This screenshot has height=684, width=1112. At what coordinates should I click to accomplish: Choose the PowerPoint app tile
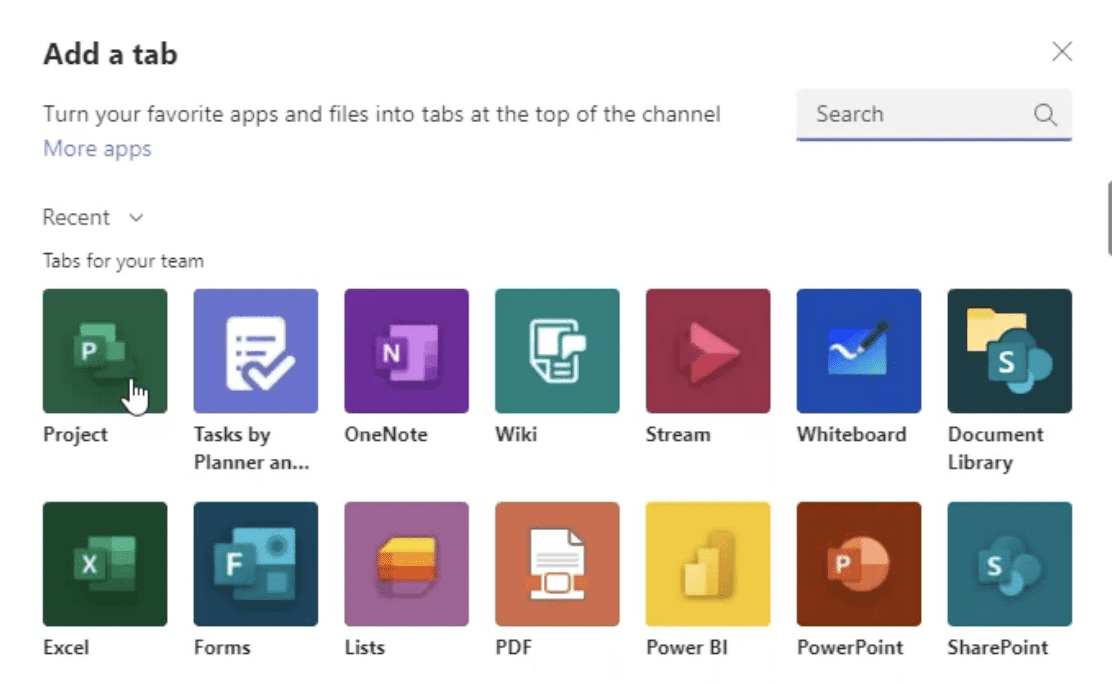(x=859, y=564)
